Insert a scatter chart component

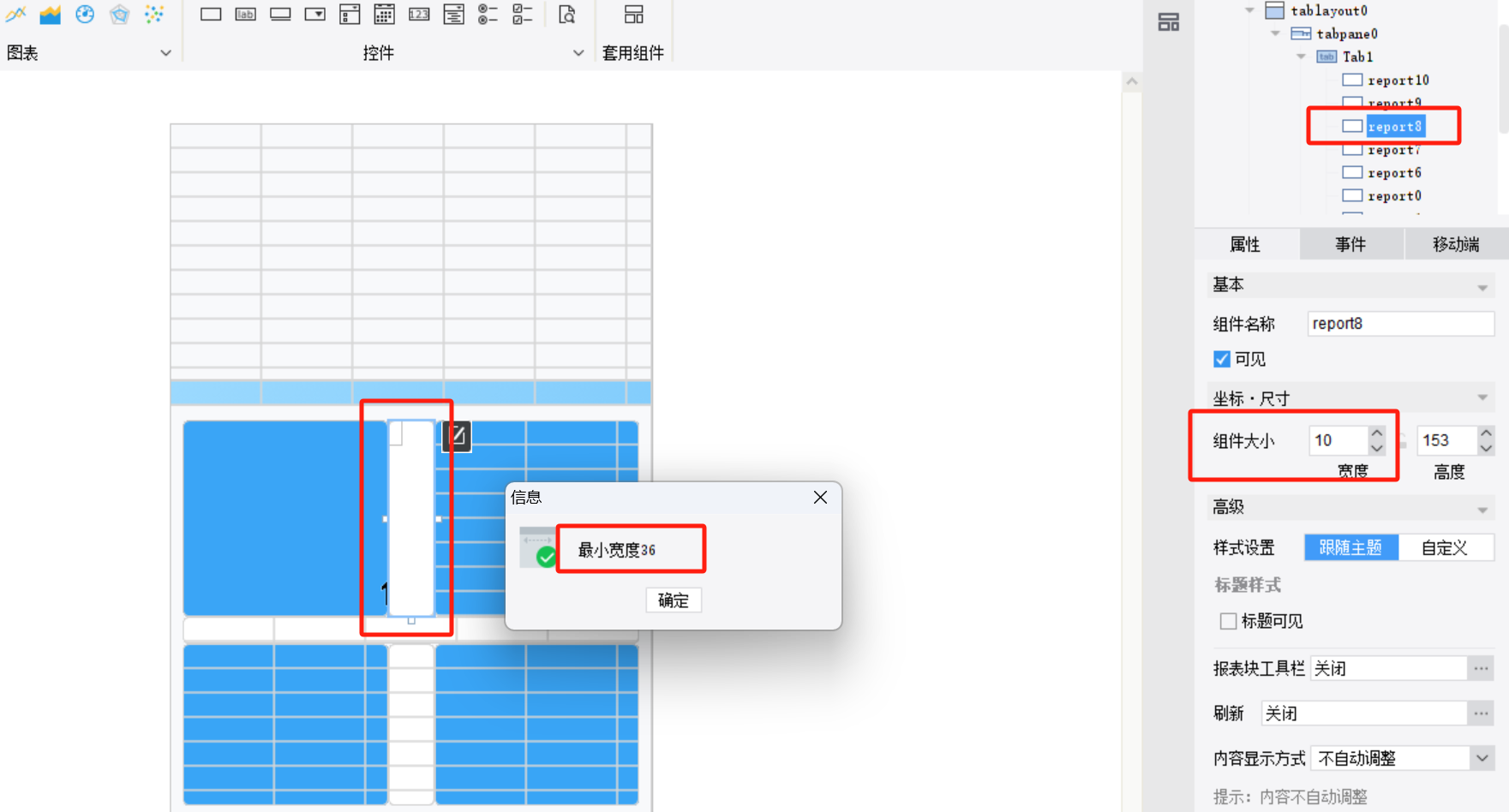click(153, 14)
